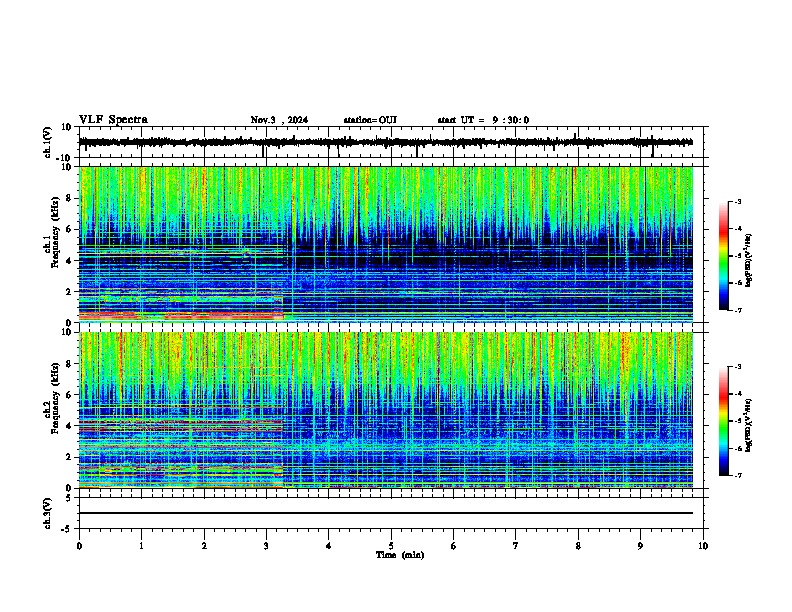Click the "VLF Spectra" title text
The height and width of the screenshot is (612, 792).
pyautogui.click(x=113, y=120)
